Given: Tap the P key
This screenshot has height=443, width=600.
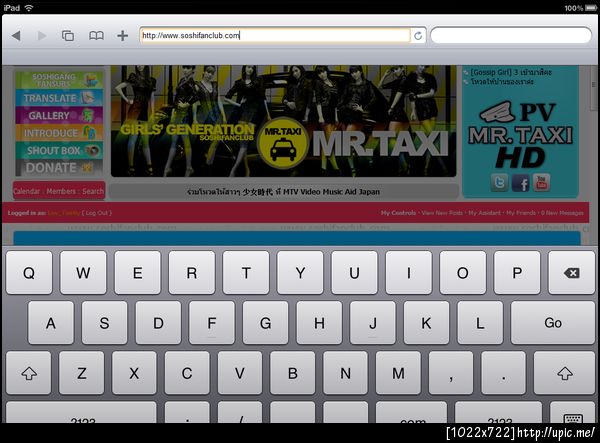Looking at the screenshot, I should [517, 273].
